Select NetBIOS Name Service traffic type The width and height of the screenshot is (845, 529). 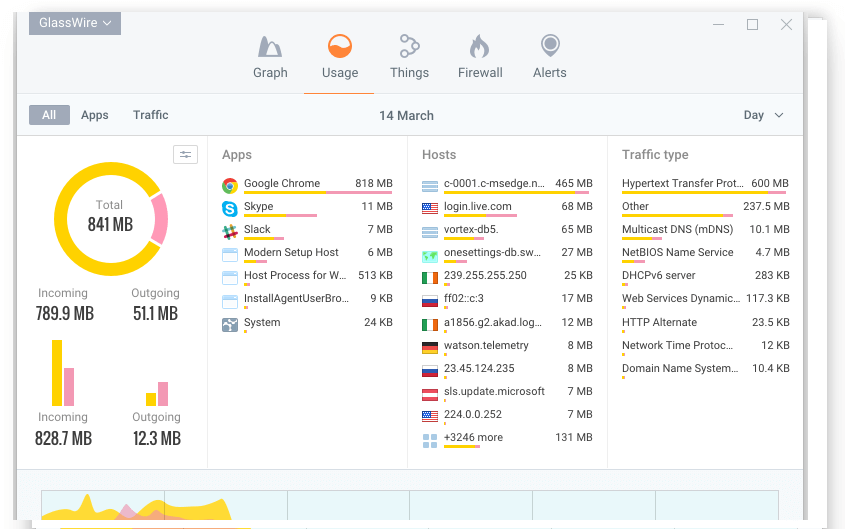705,254
